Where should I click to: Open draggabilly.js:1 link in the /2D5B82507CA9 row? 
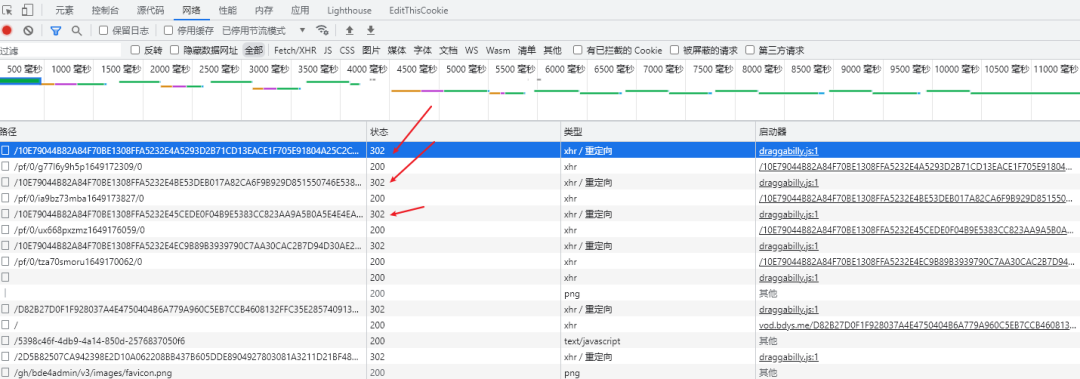coord(788,357)
